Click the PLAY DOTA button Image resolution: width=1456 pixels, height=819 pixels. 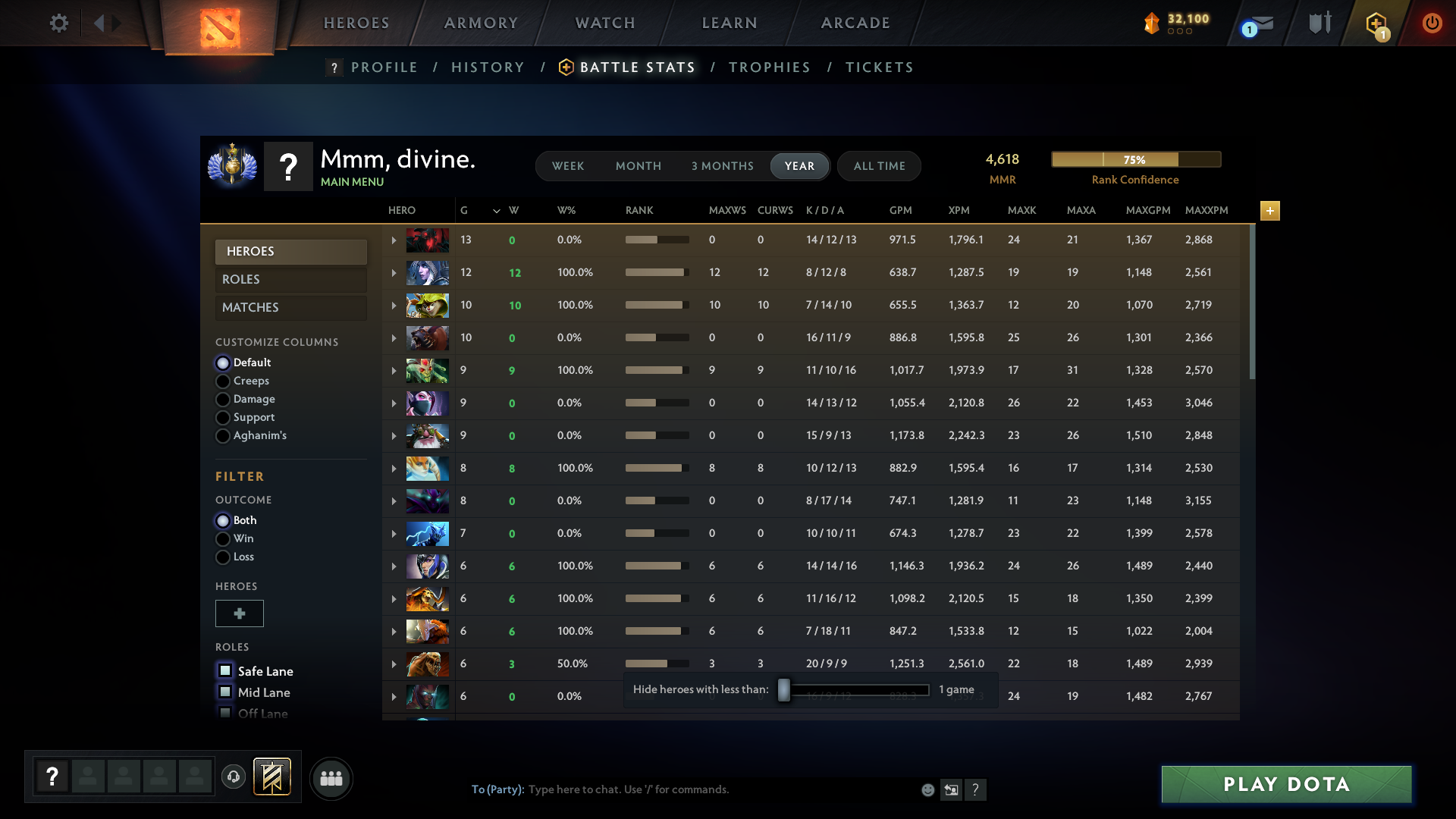1285,784
